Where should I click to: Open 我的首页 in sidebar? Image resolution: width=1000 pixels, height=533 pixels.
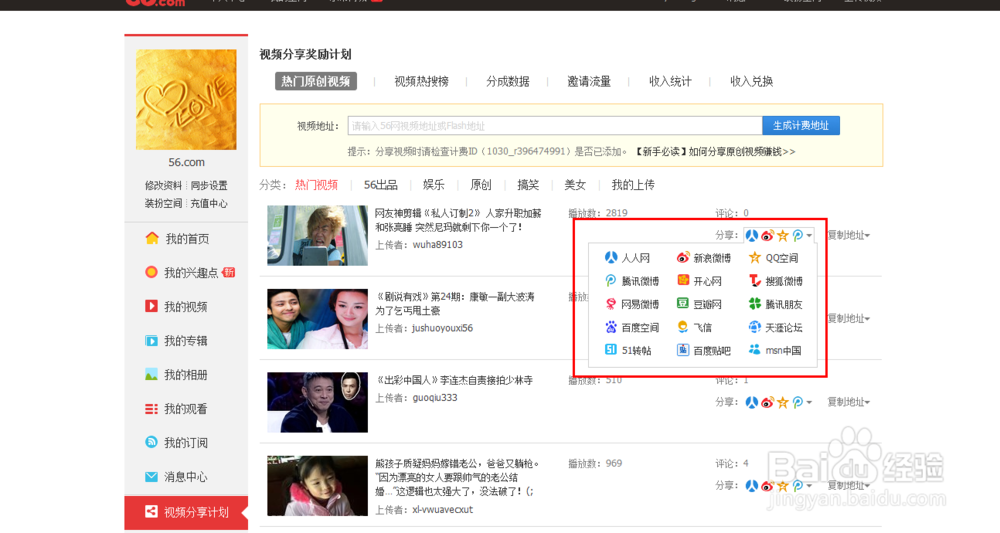coord(177,238)
